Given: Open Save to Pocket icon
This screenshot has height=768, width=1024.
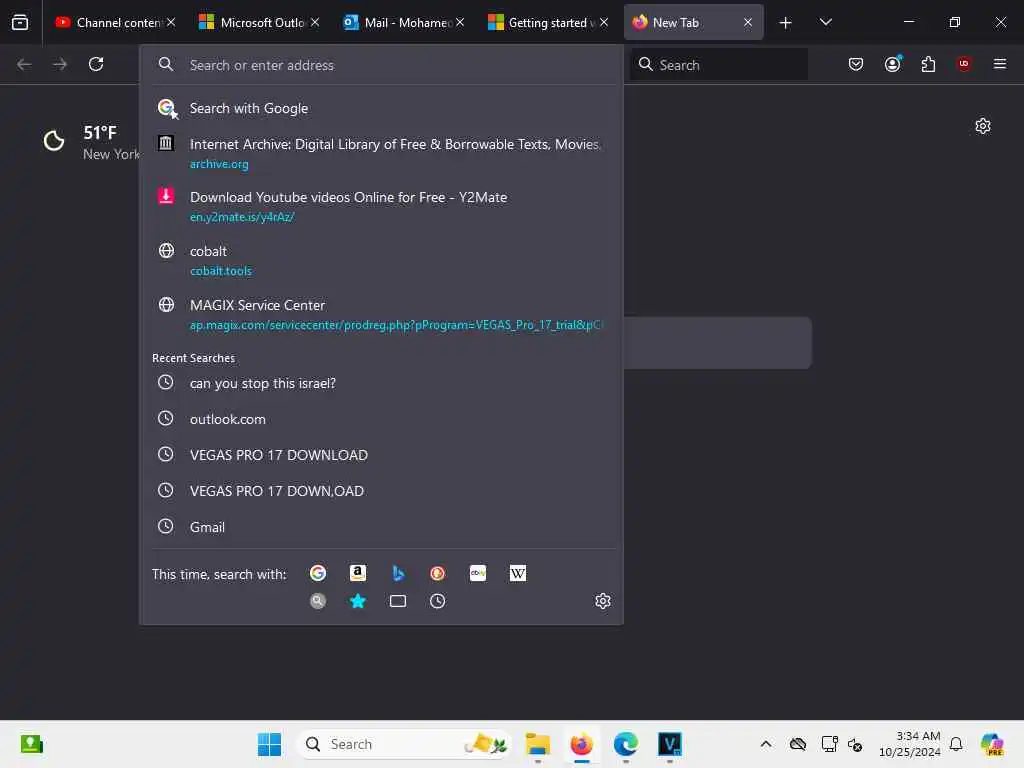Looking at the screenshot, I should [856, 64].
